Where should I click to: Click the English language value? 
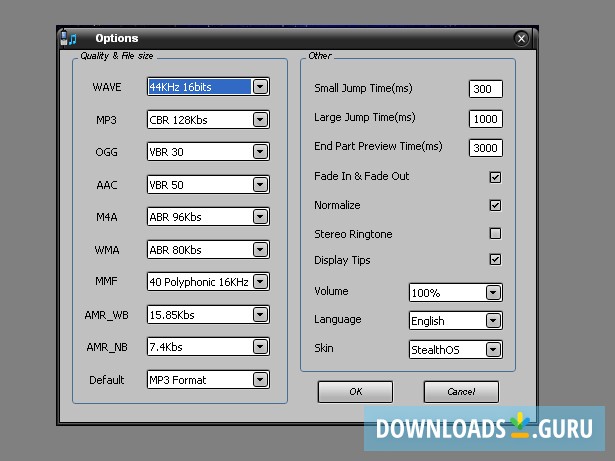428,321
